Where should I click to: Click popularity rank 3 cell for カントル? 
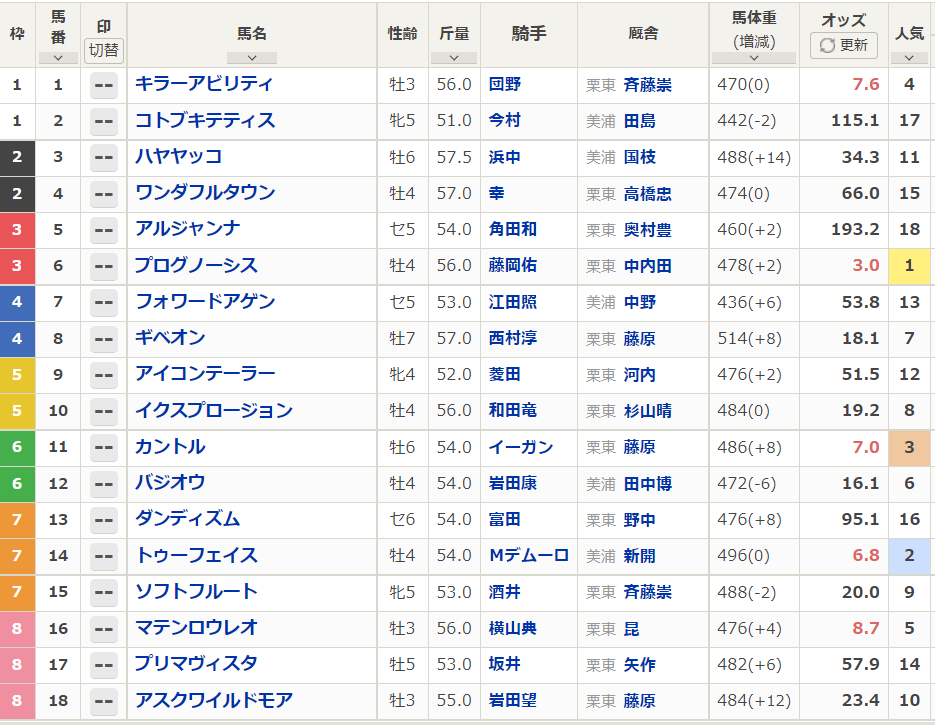tap(909, 447)
